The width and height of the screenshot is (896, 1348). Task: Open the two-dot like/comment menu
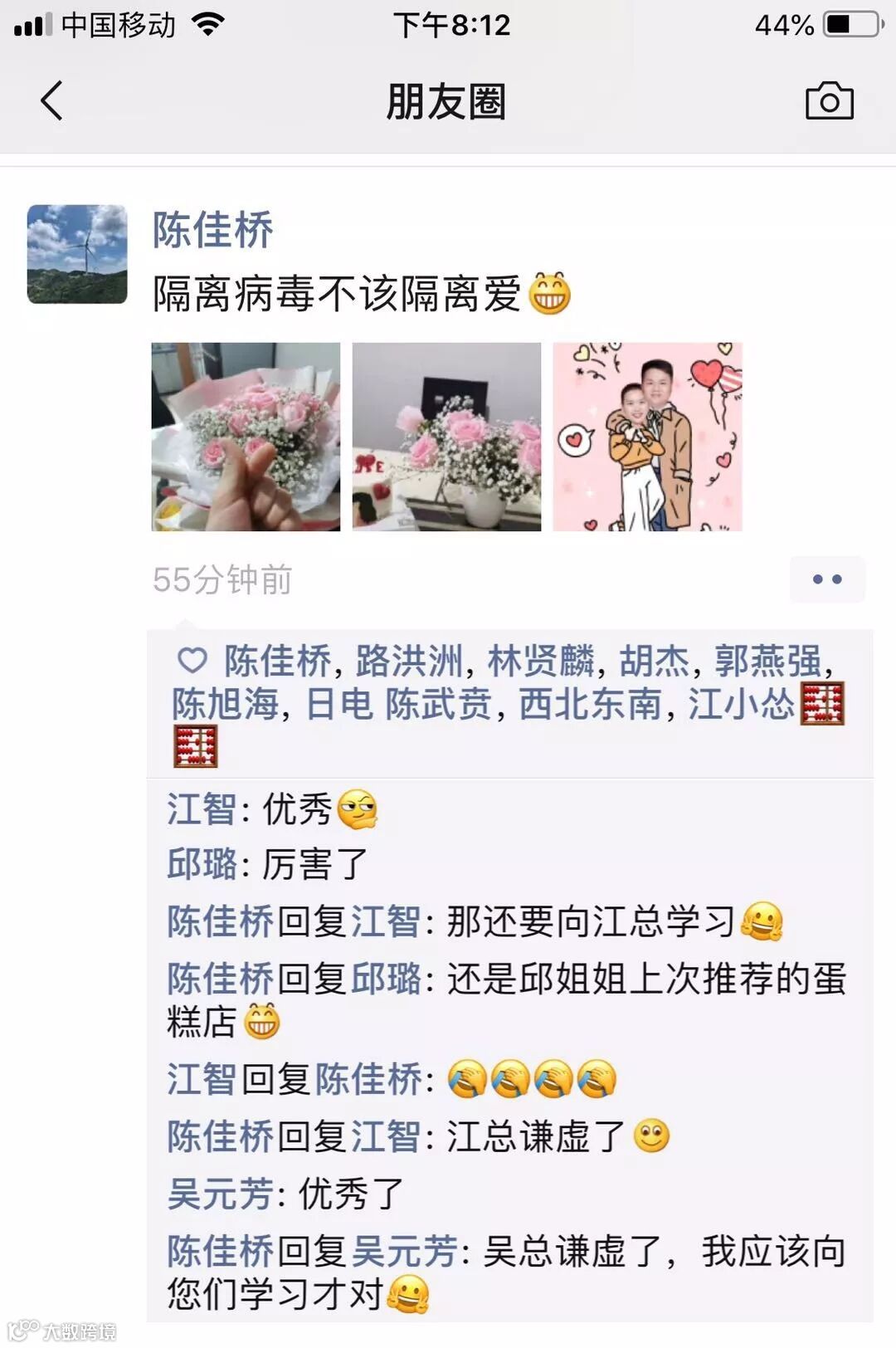tap(827, 579)
